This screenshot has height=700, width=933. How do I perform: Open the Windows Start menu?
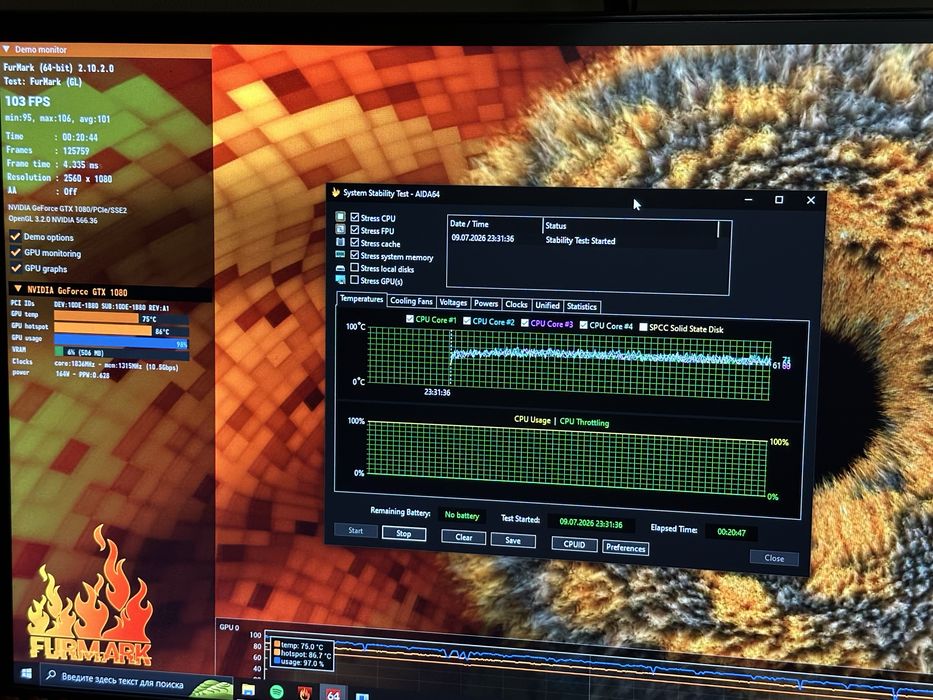[26, 673]
